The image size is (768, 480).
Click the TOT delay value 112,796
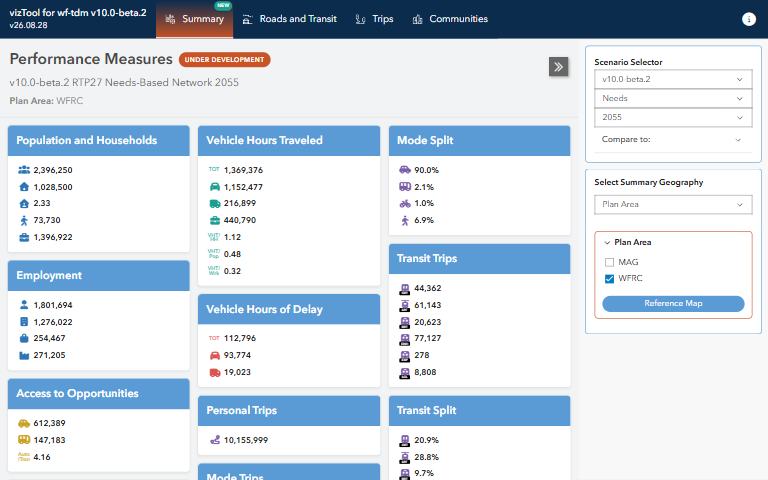(x=240, y=338)
